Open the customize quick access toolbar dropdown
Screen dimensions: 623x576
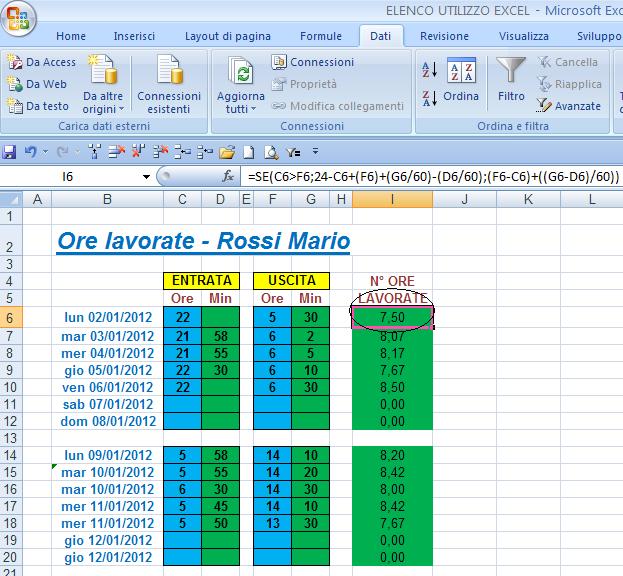click(315, 151)
